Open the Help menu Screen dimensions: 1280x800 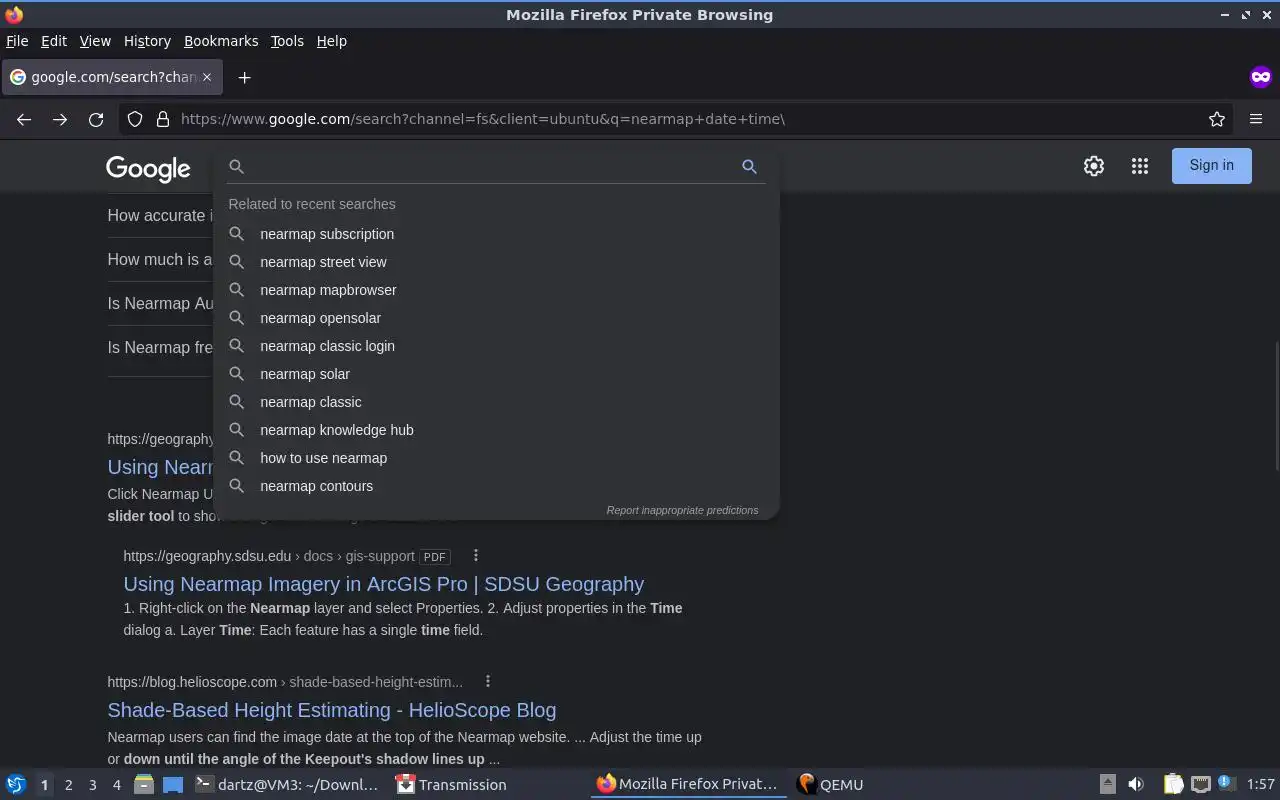[332, 41]
